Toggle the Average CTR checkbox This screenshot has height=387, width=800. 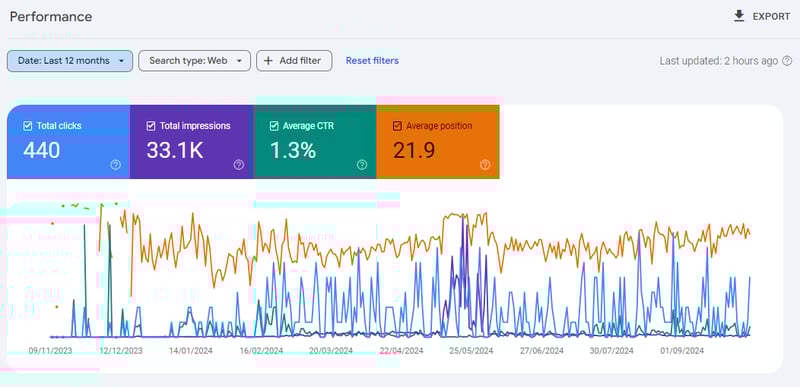(274, 126)
